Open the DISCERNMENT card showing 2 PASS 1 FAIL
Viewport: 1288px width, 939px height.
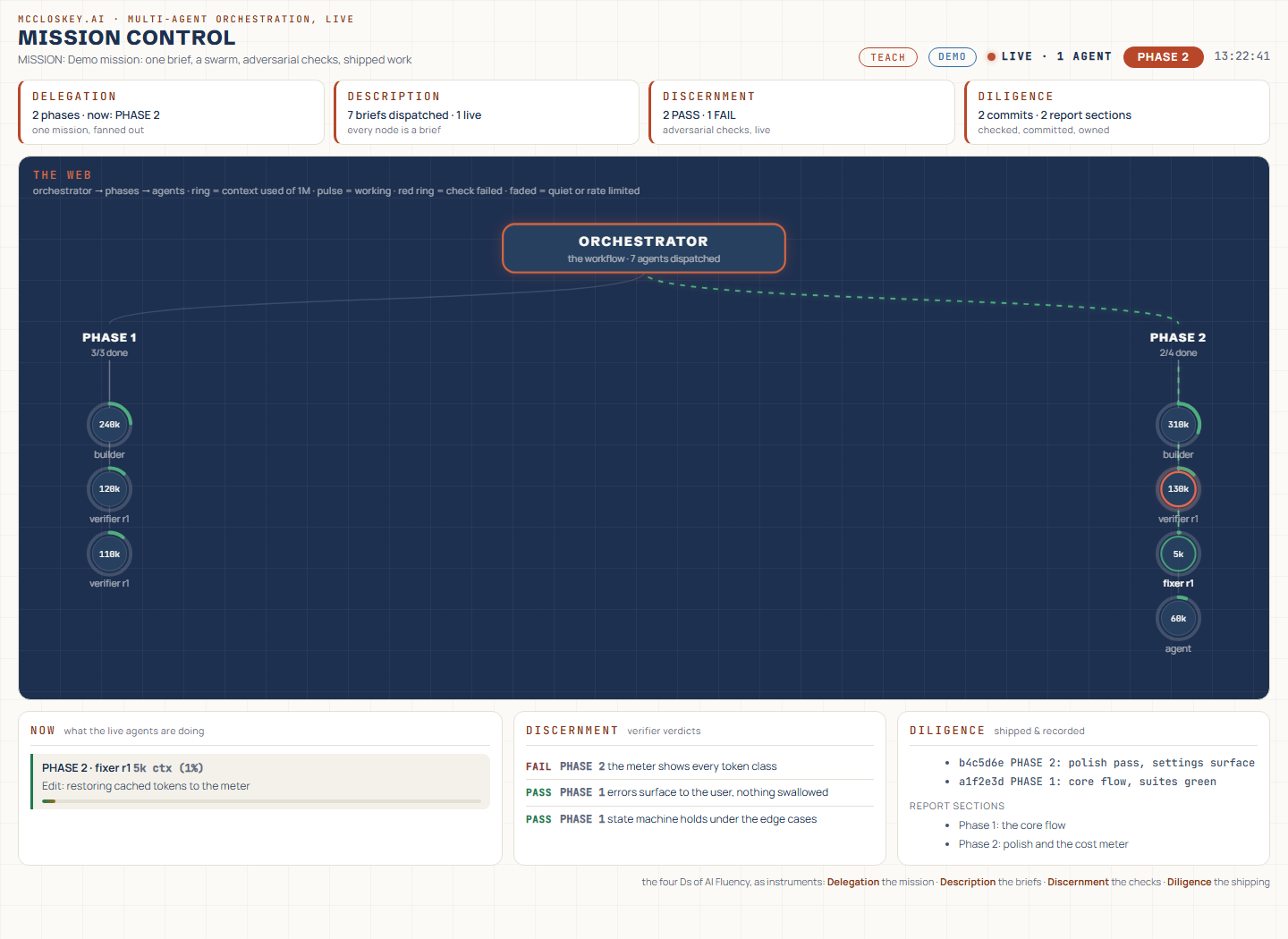[x=801, y=112]
